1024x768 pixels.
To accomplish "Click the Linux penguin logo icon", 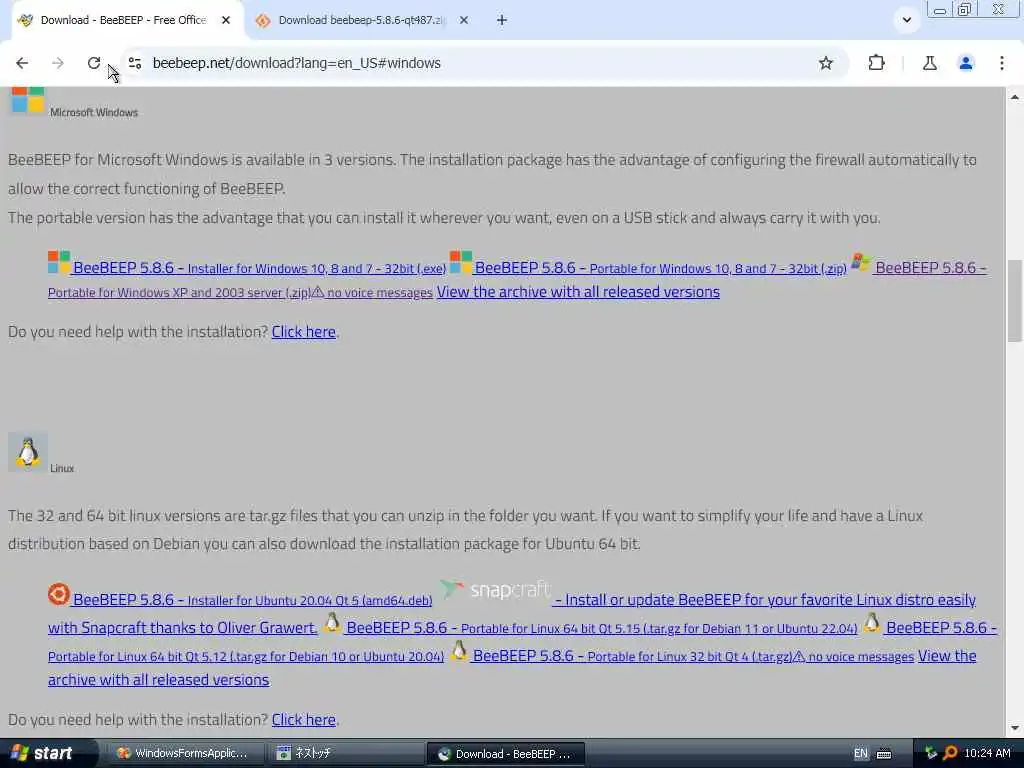I will (x=27, y=452).
